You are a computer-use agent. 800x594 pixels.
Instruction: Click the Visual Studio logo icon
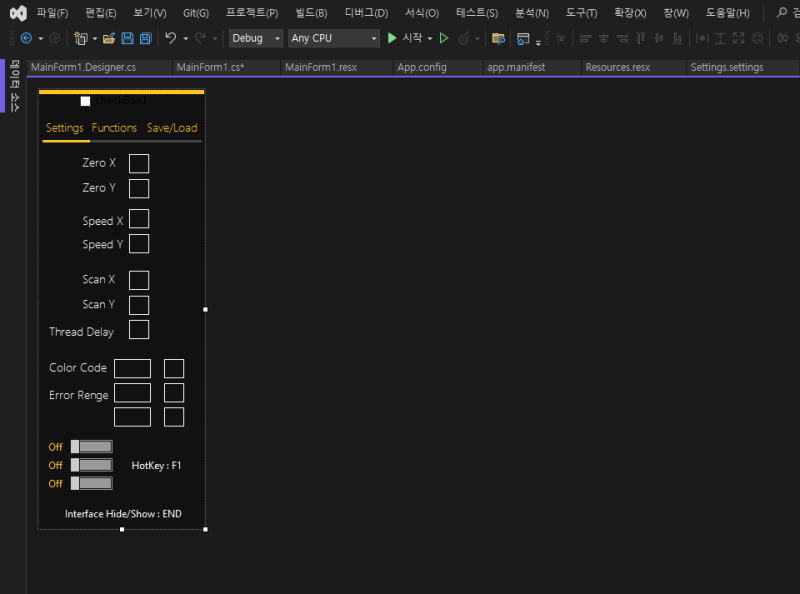(17, 13)
